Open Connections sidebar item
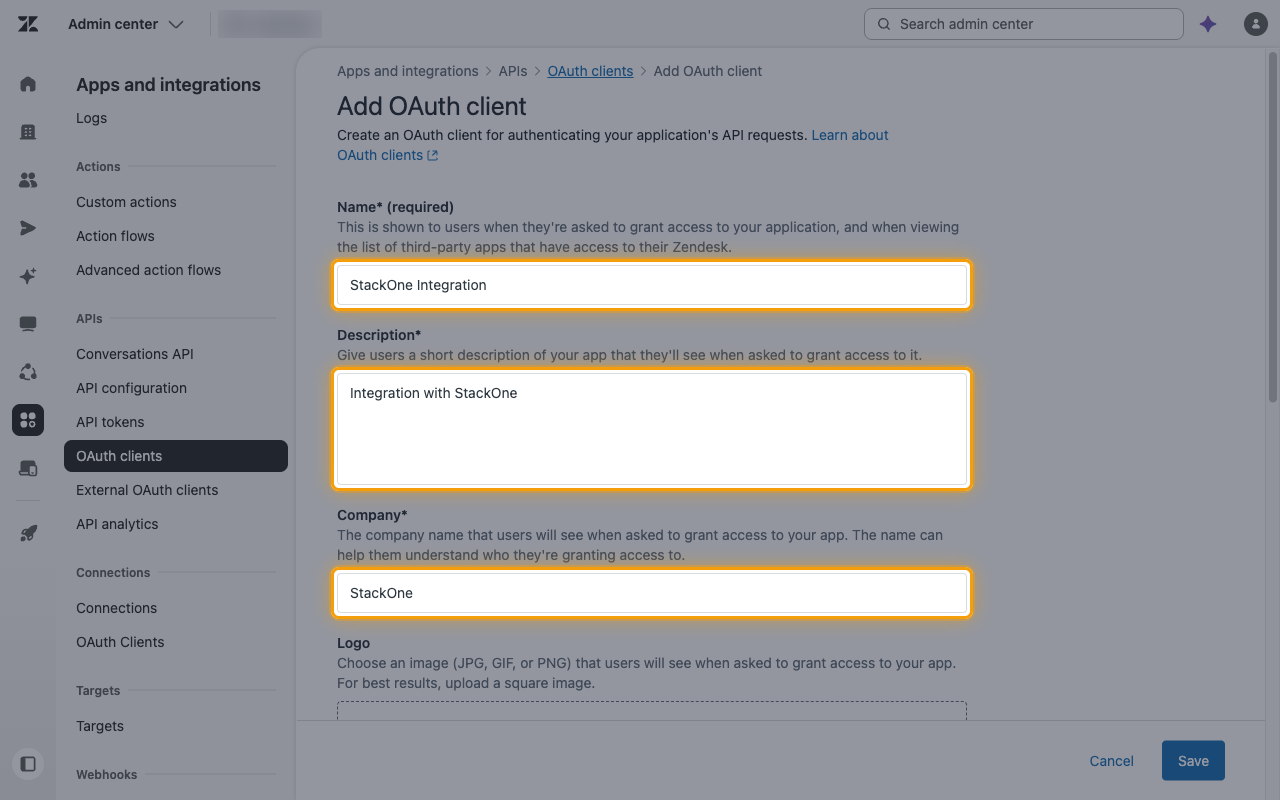This screenshot has height=800, width=1280. coord(116,608)
